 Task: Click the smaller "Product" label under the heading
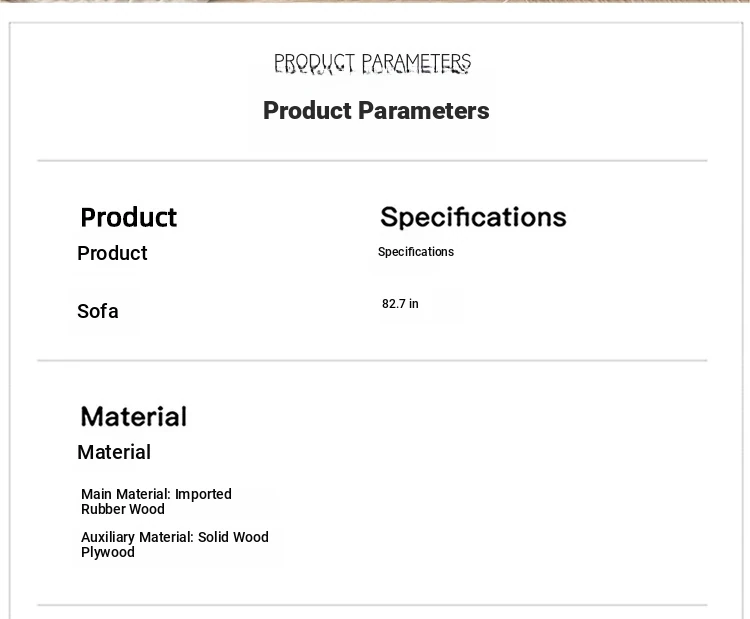click(x=112, y=253)
